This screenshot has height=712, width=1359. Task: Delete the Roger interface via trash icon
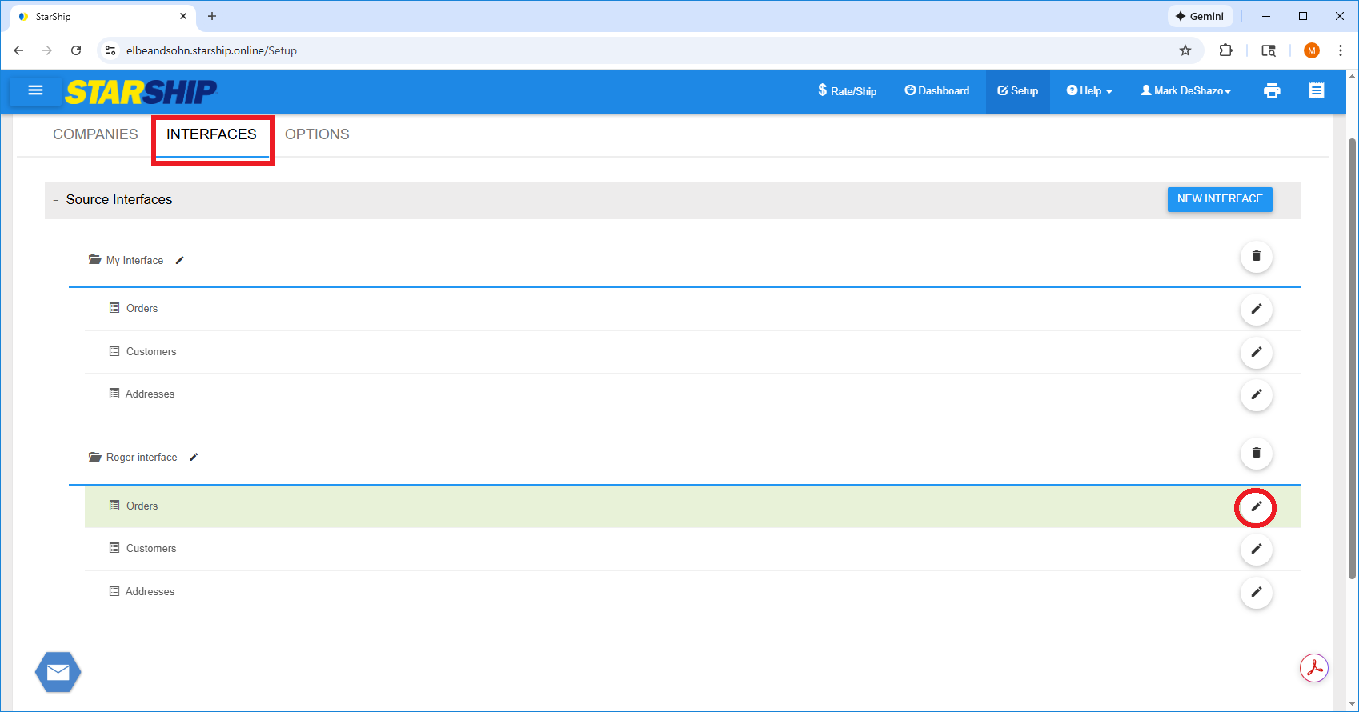pos(1256,453)
